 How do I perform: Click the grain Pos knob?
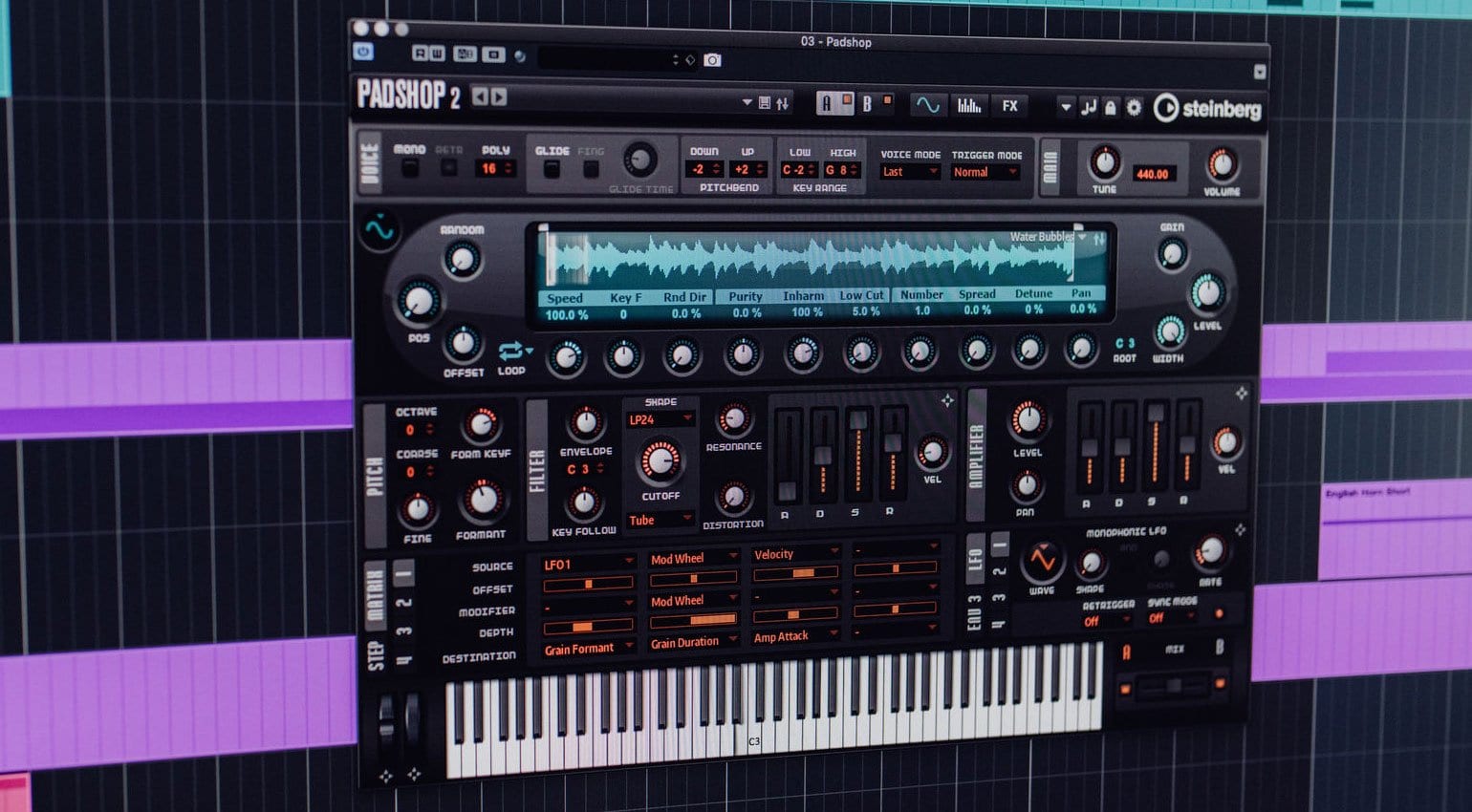419,302
